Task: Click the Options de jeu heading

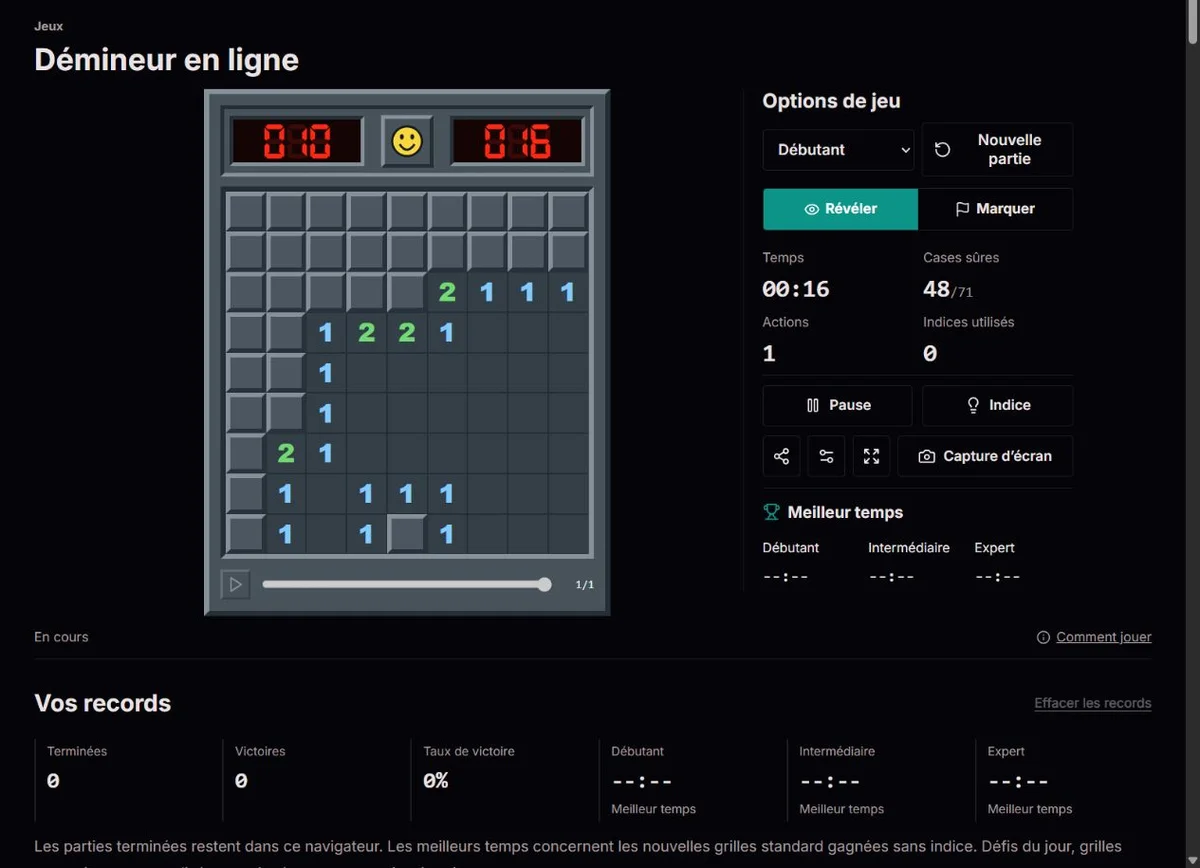Action: (831, 101)
